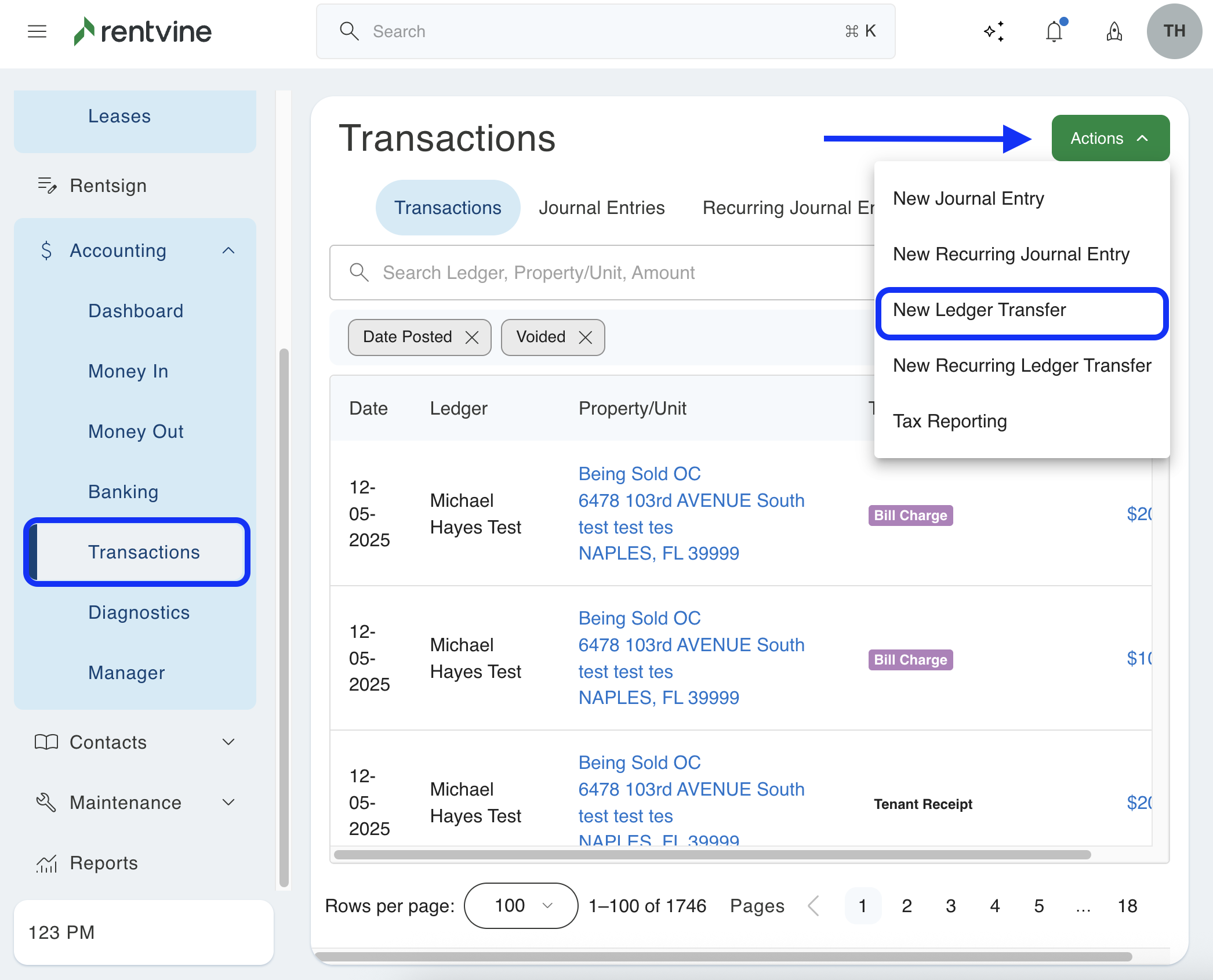Viewport: 1213px width, 980px height.
Task: Expand the Contacts sidebar section
Action: point(228,742)
